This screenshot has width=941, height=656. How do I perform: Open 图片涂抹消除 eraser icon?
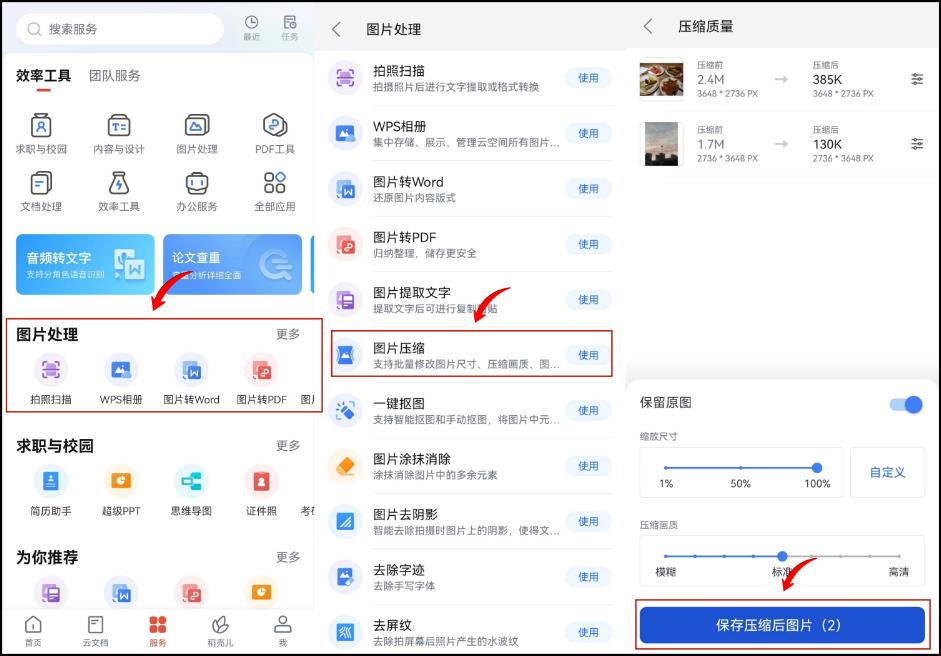point(345,466)
